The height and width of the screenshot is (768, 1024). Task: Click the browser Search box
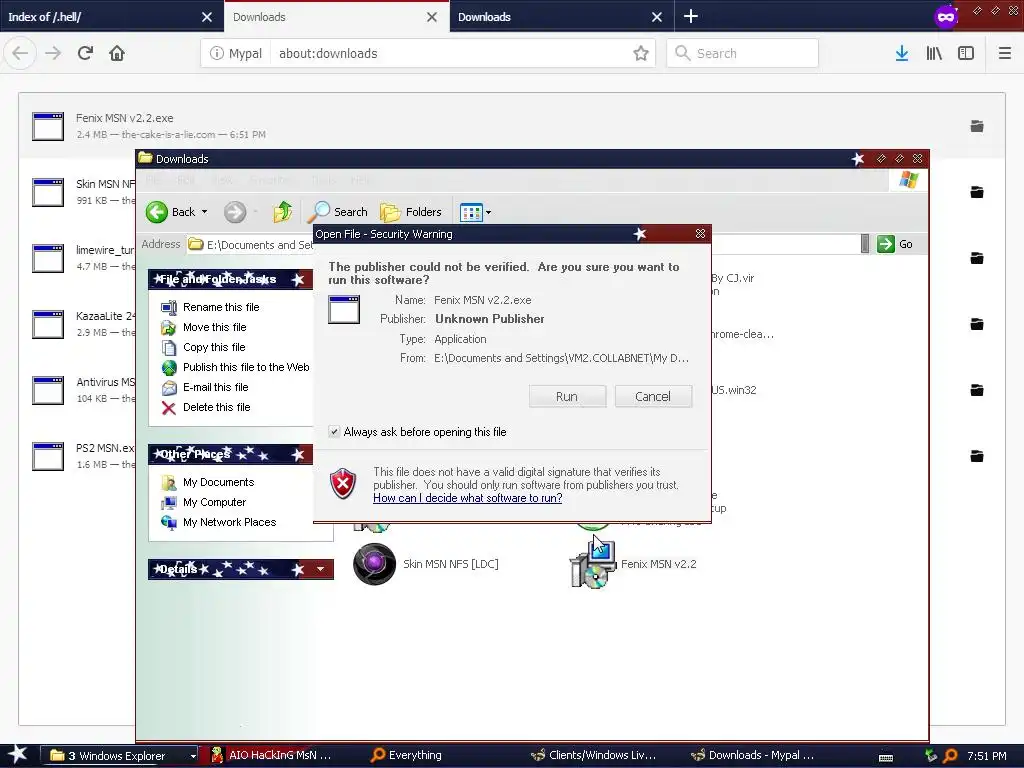point(743,54)
